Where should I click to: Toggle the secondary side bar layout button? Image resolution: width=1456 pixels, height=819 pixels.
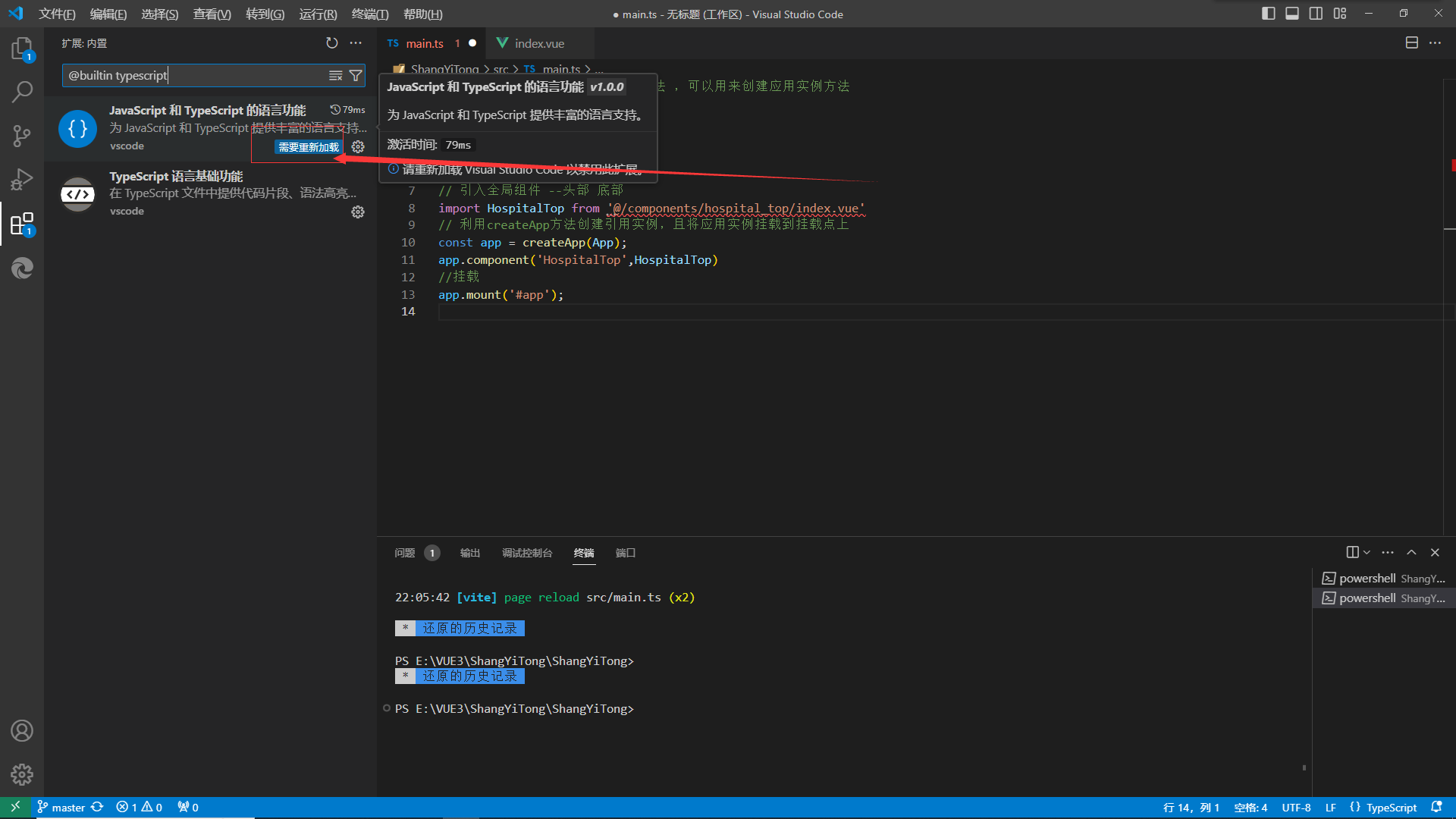[x=1316, y=14]
